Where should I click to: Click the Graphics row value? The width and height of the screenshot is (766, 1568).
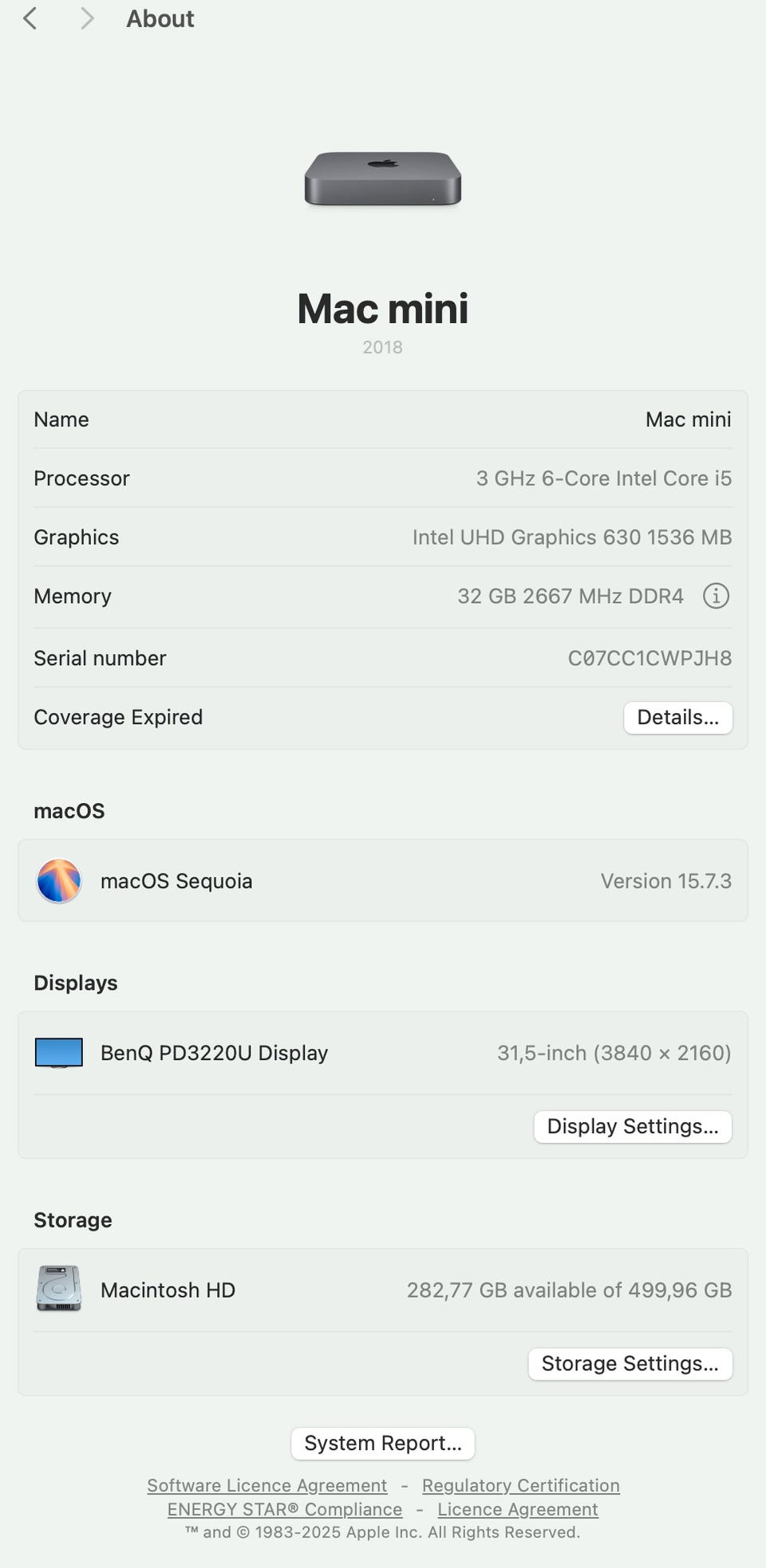(571, 538)
